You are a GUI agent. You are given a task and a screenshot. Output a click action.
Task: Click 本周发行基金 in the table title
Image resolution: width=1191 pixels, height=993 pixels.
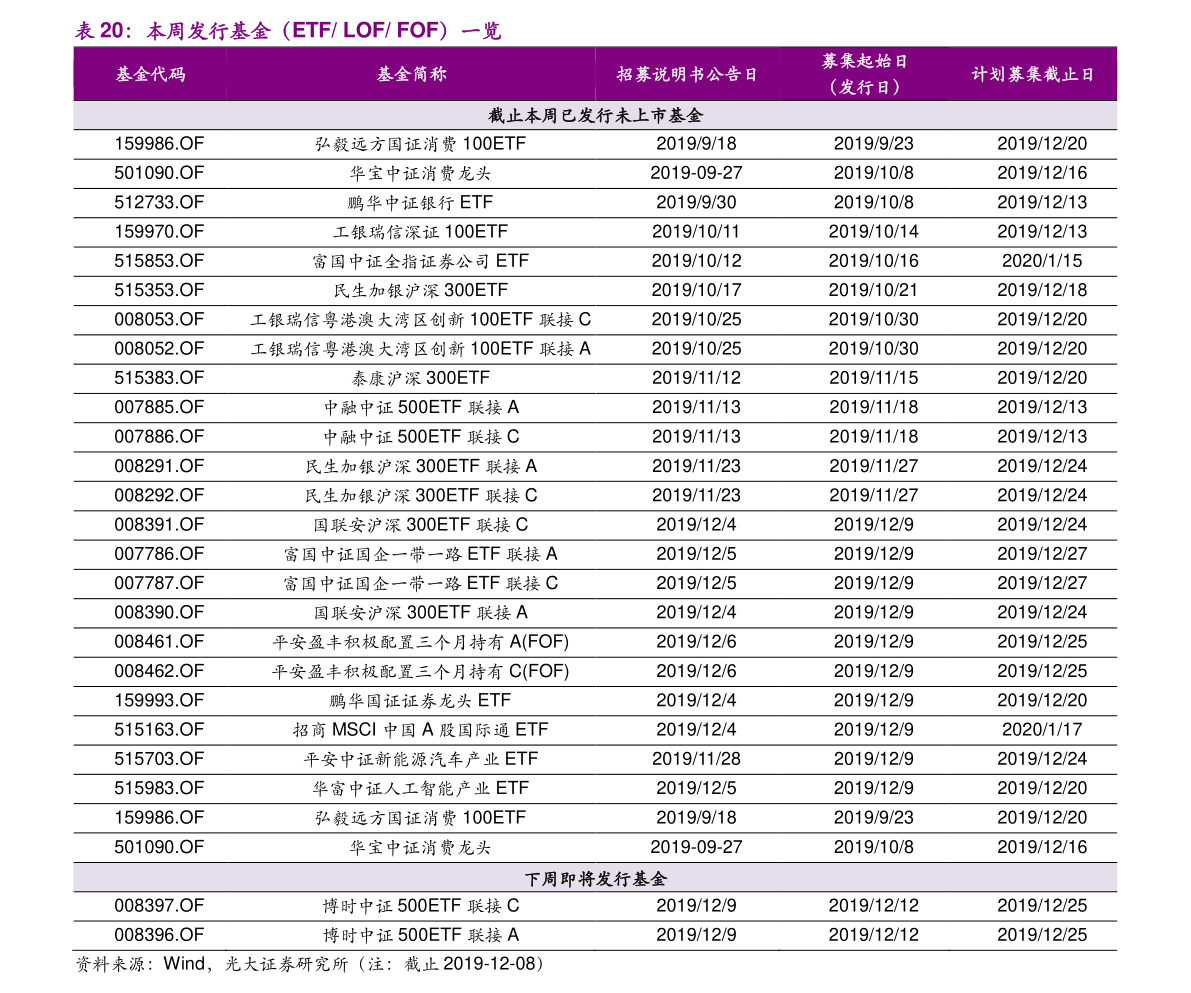click(x=208, y=31)
